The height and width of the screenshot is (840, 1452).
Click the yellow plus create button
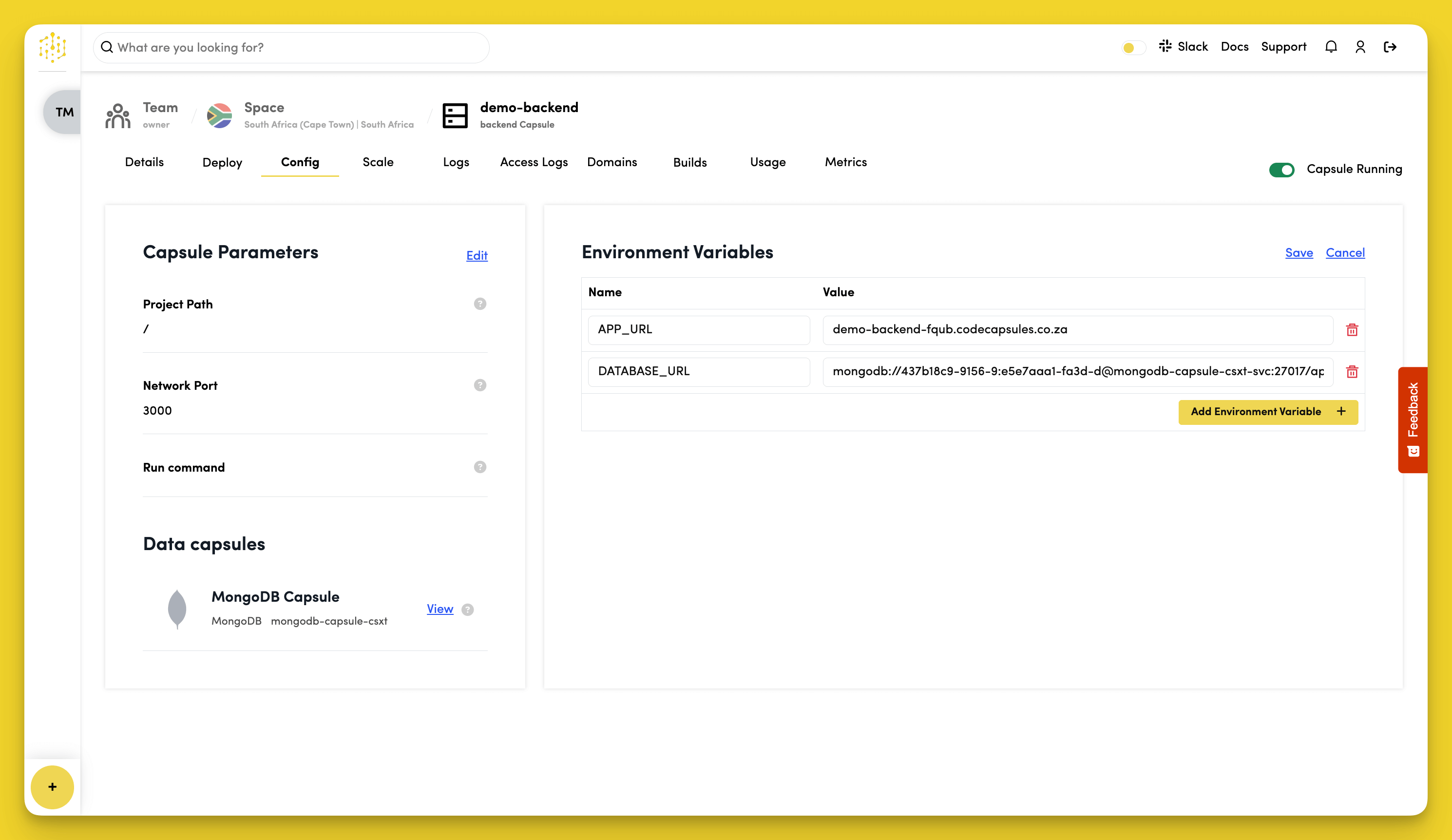point(53,786)
